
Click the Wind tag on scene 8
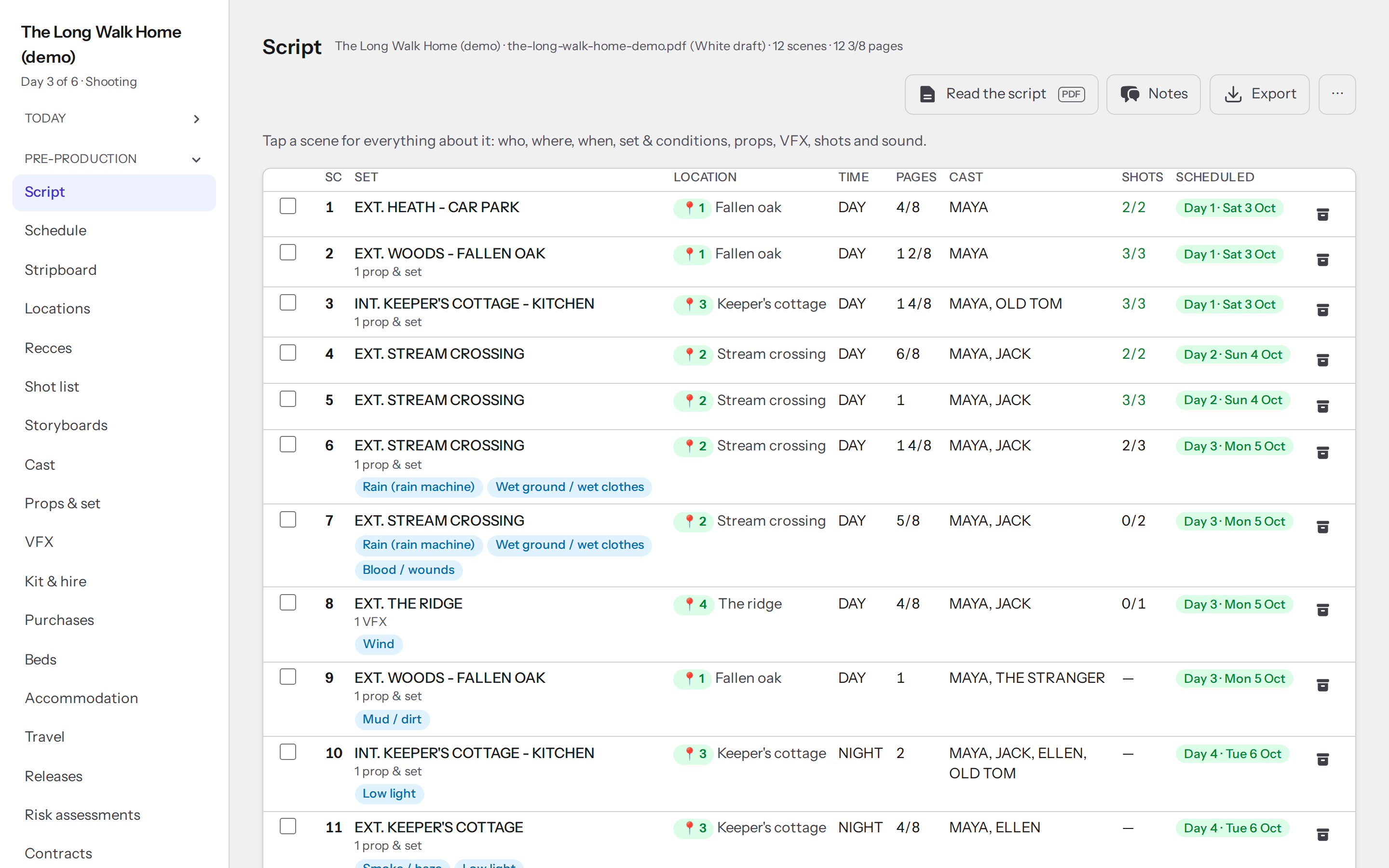(378, 644)
